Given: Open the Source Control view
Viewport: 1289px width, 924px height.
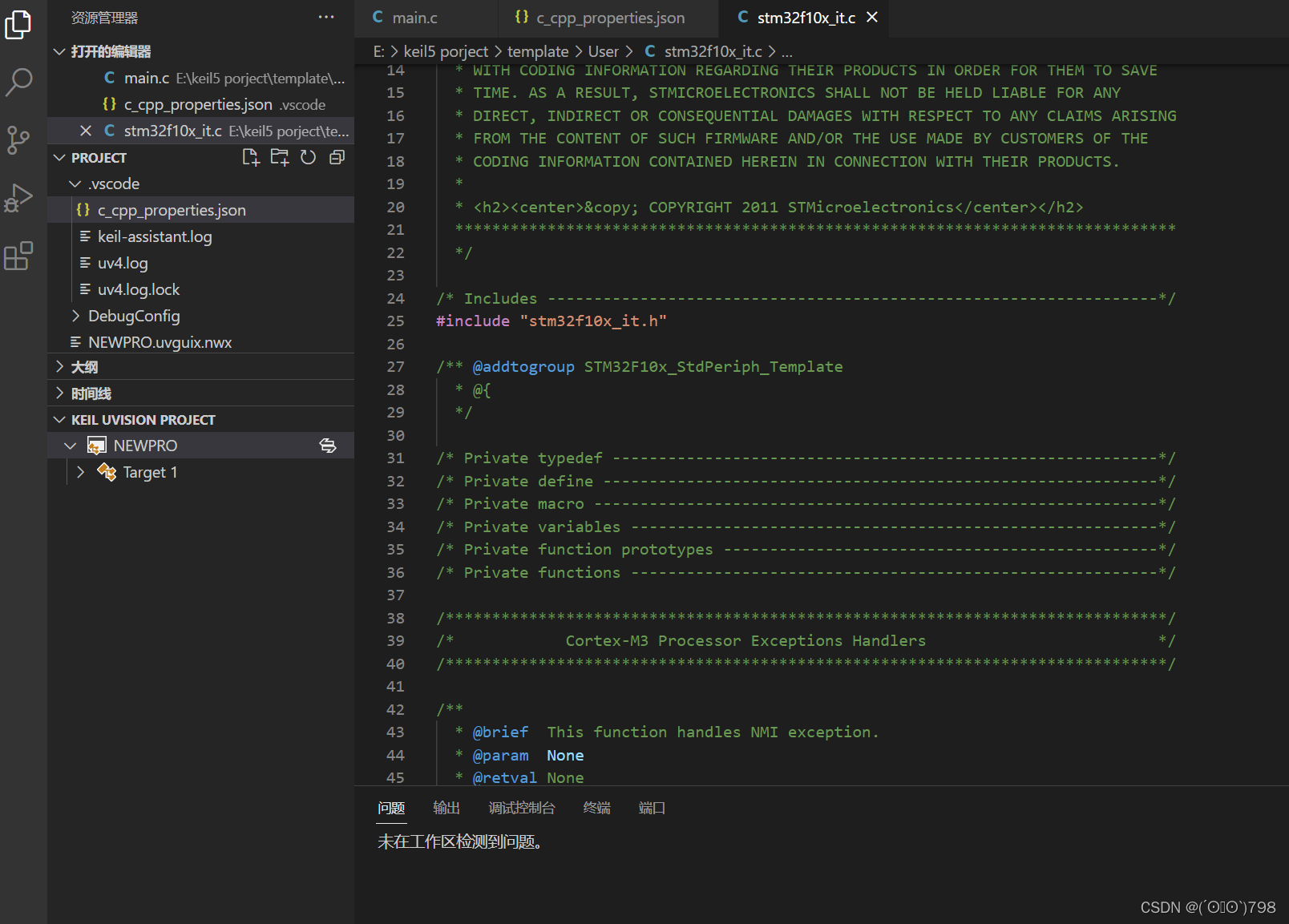Looking at the screenshot, I should point(19,139).
